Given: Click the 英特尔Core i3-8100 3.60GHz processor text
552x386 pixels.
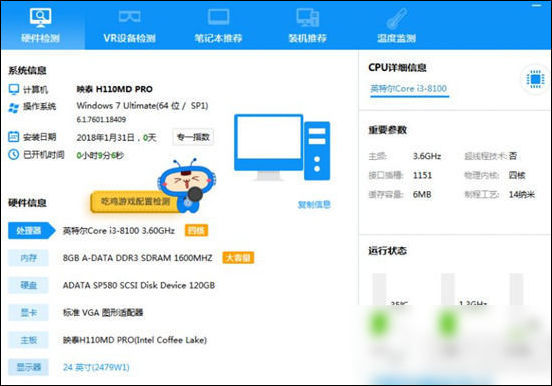Looking at the screenshot, I should click(119, 231).
